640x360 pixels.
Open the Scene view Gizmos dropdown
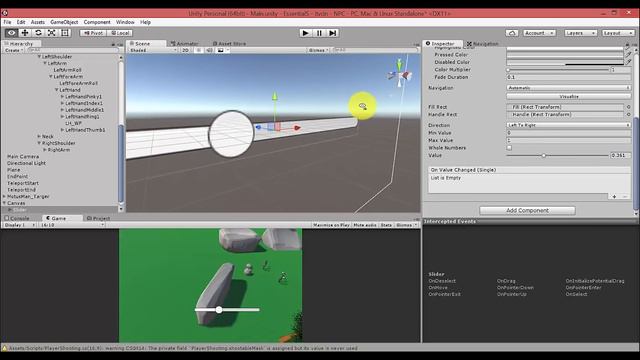[319, 50]
